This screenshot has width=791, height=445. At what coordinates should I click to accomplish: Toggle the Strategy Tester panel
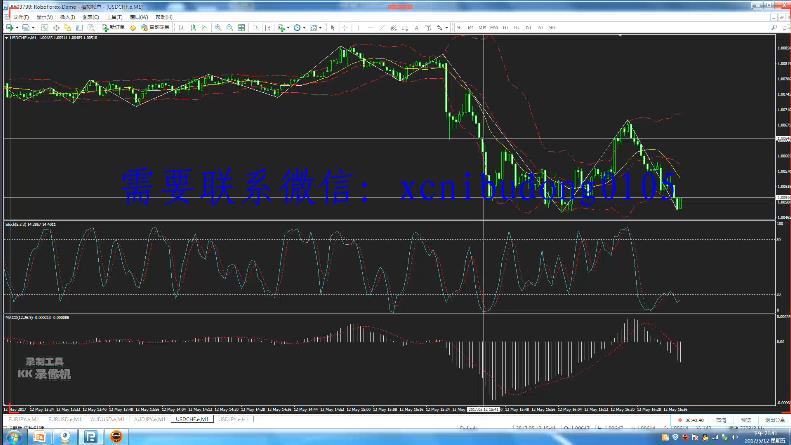point(91,28)
